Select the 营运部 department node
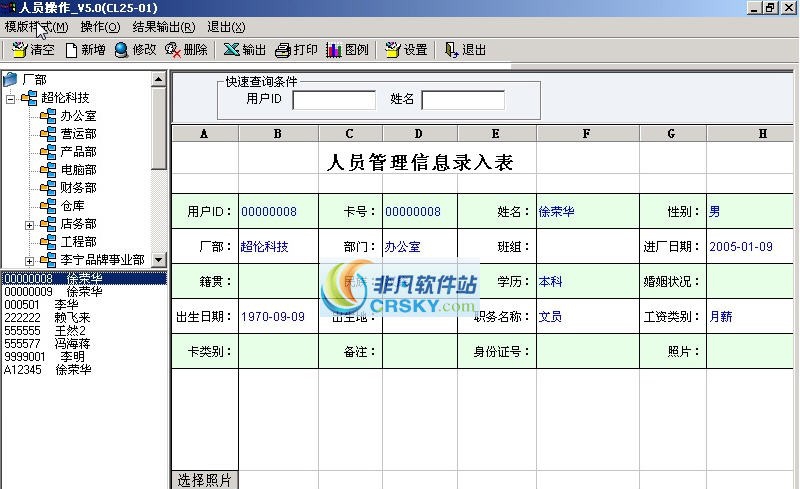 click(x=78, y=134)
